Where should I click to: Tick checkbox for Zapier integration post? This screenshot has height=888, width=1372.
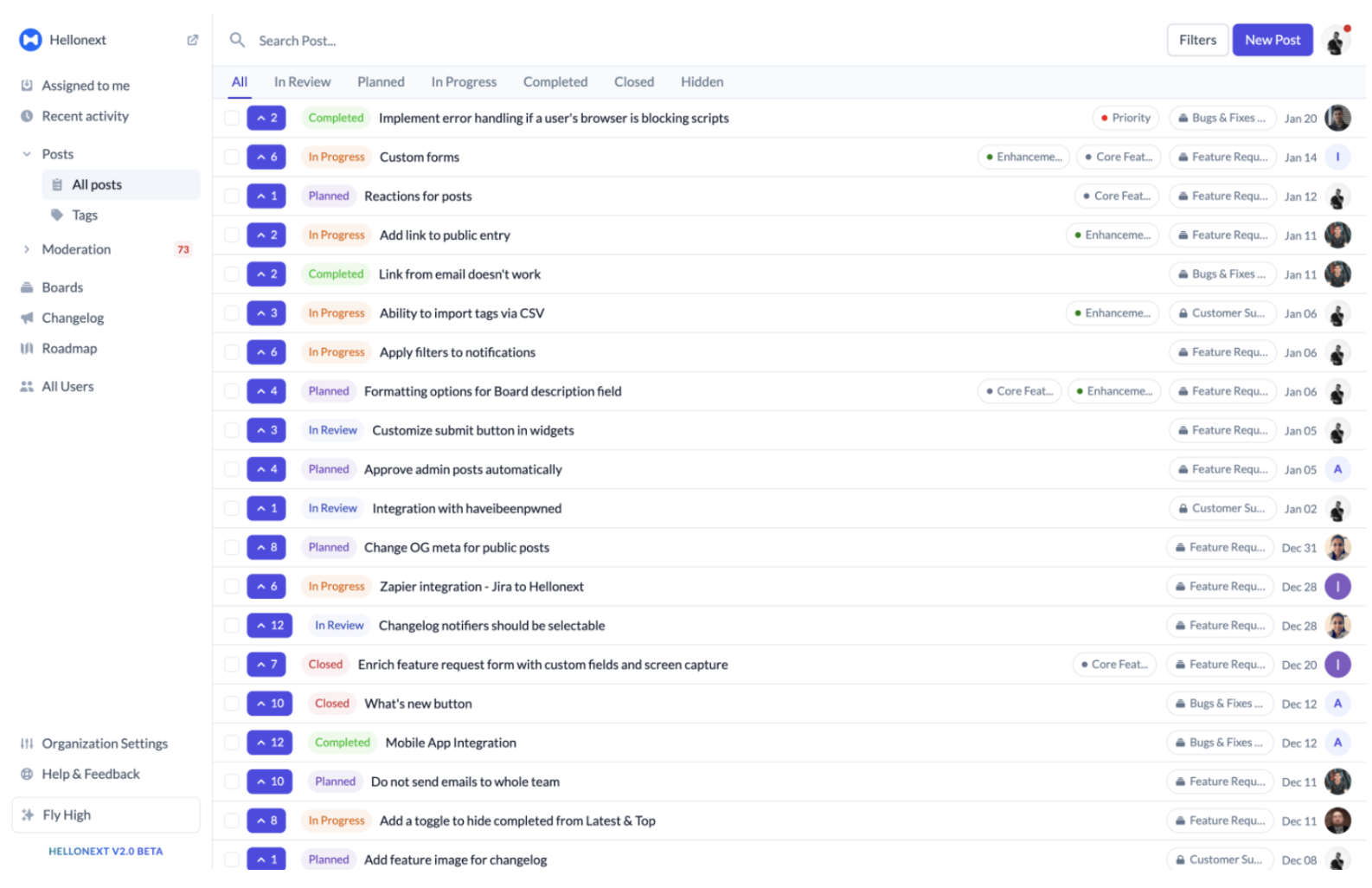(232, 586)
